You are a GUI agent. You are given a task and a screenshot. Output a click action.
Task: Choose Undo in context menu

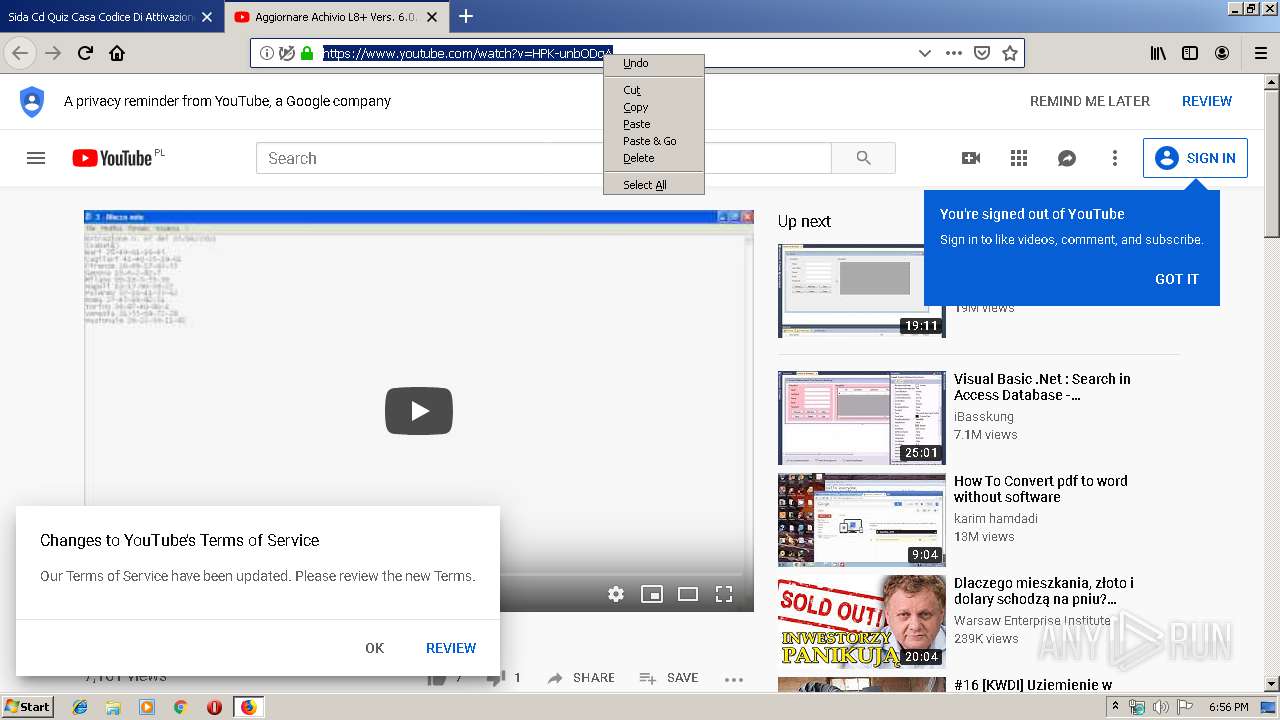coord(654,63)
